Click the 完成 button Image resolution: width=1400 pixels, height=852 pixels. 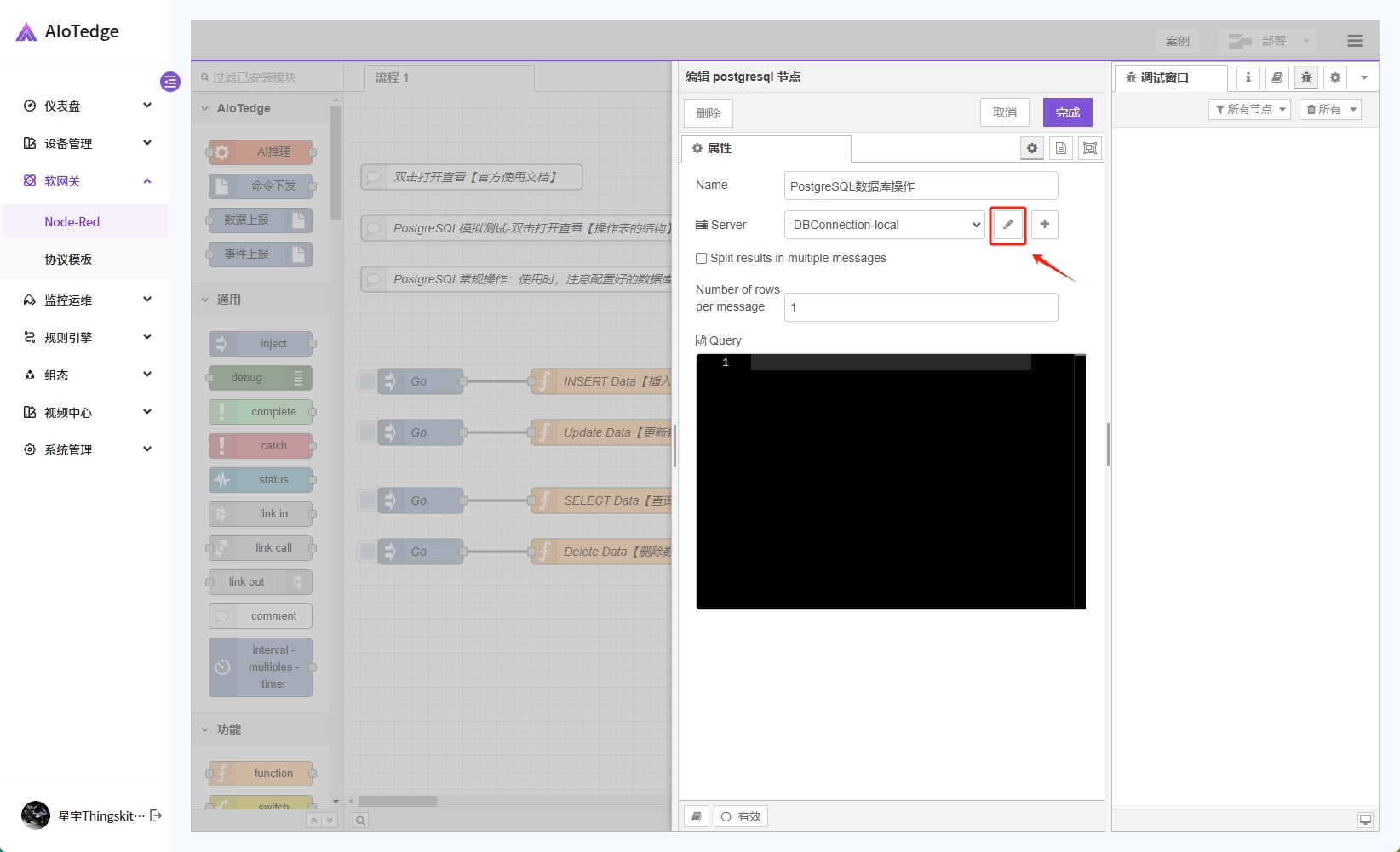1067,112
